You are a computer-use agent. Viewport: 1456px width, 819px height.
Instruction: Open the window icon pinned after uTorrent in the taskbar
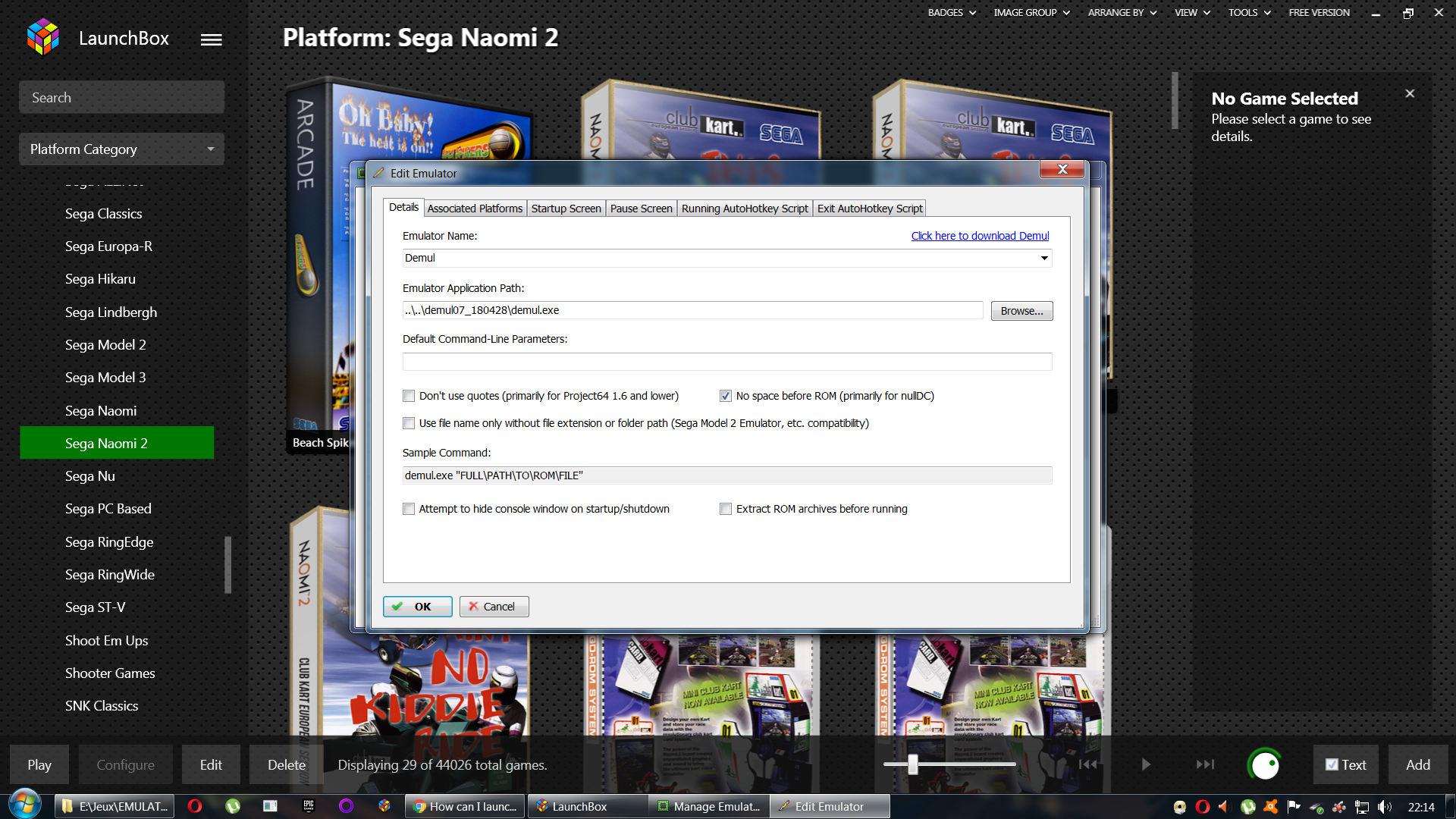[271, 806]
